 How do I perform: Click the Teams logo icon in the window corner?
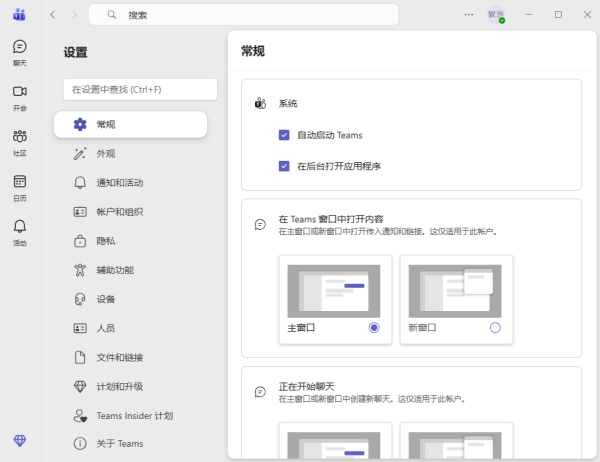click(19, 15)
